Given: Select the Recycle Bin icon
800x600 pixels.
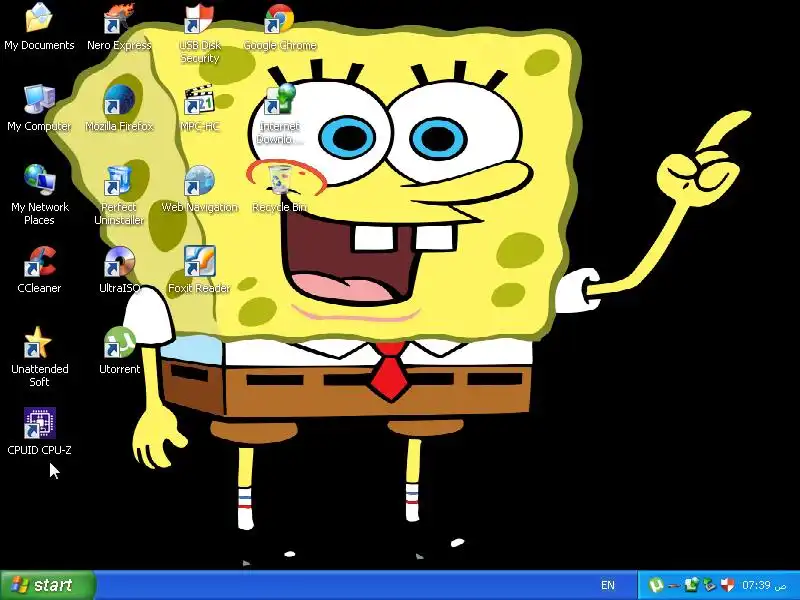Looking at the screenshot, I should [279, 188].
